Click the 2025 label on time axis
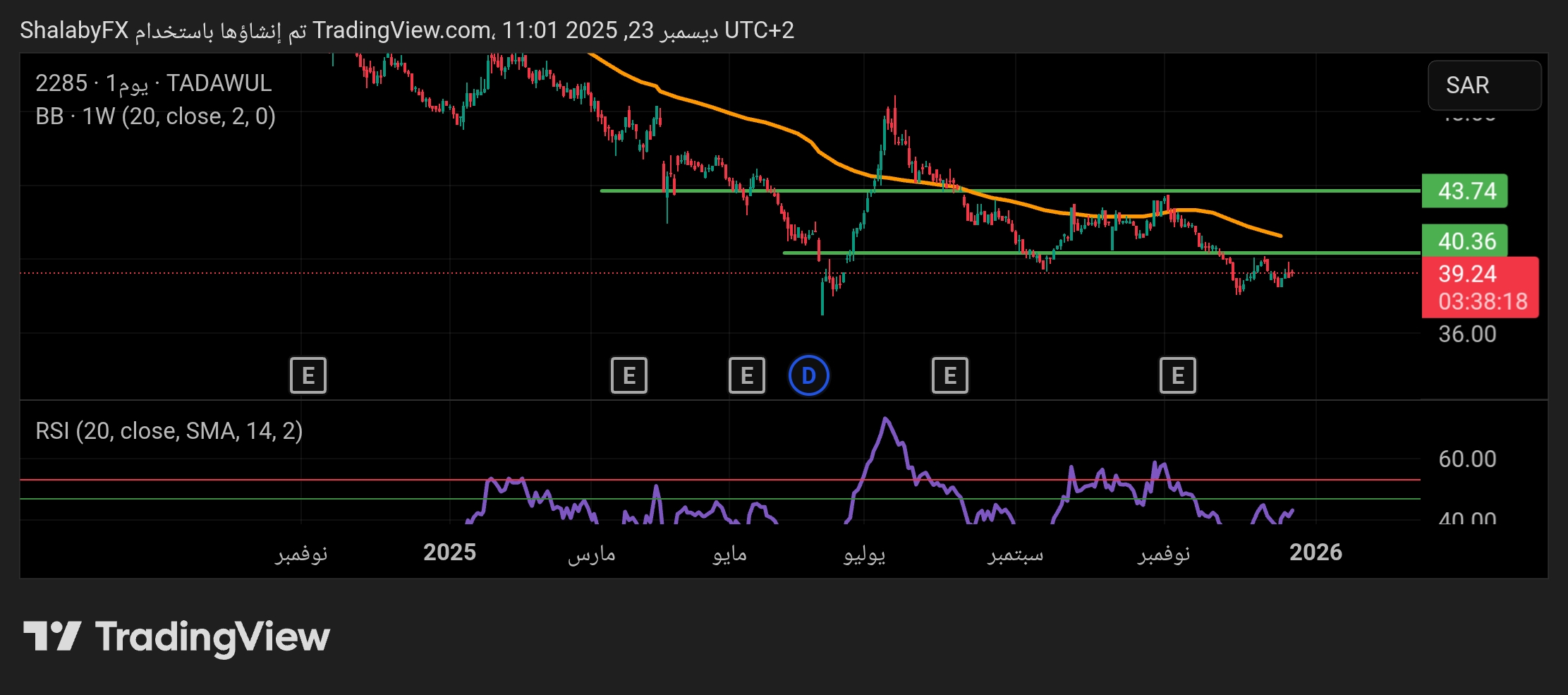The image size is (1568, 695). pos(449,552)
